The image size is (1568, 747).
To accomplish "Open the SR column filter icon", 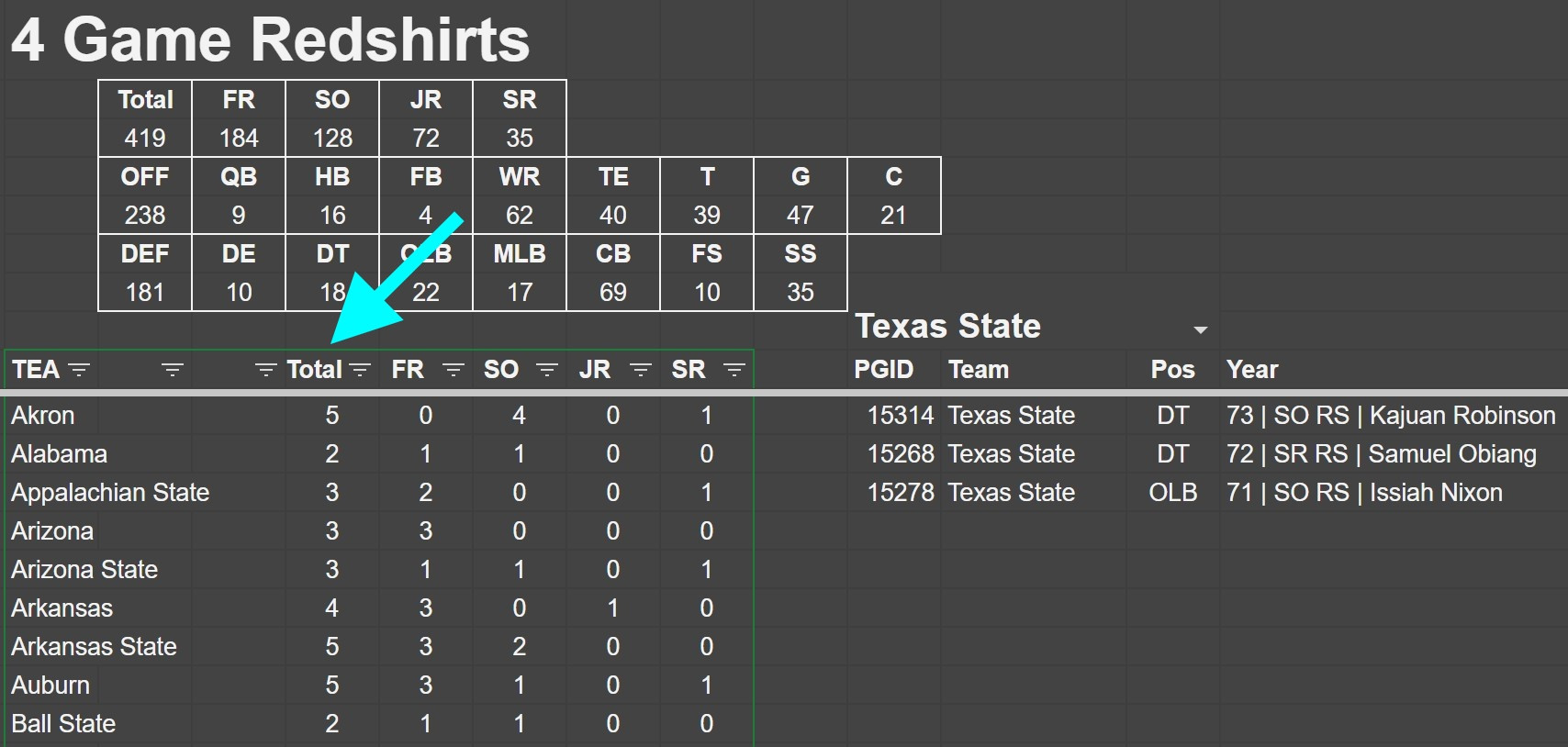I will pyautogui.click(x=734, y=370).
